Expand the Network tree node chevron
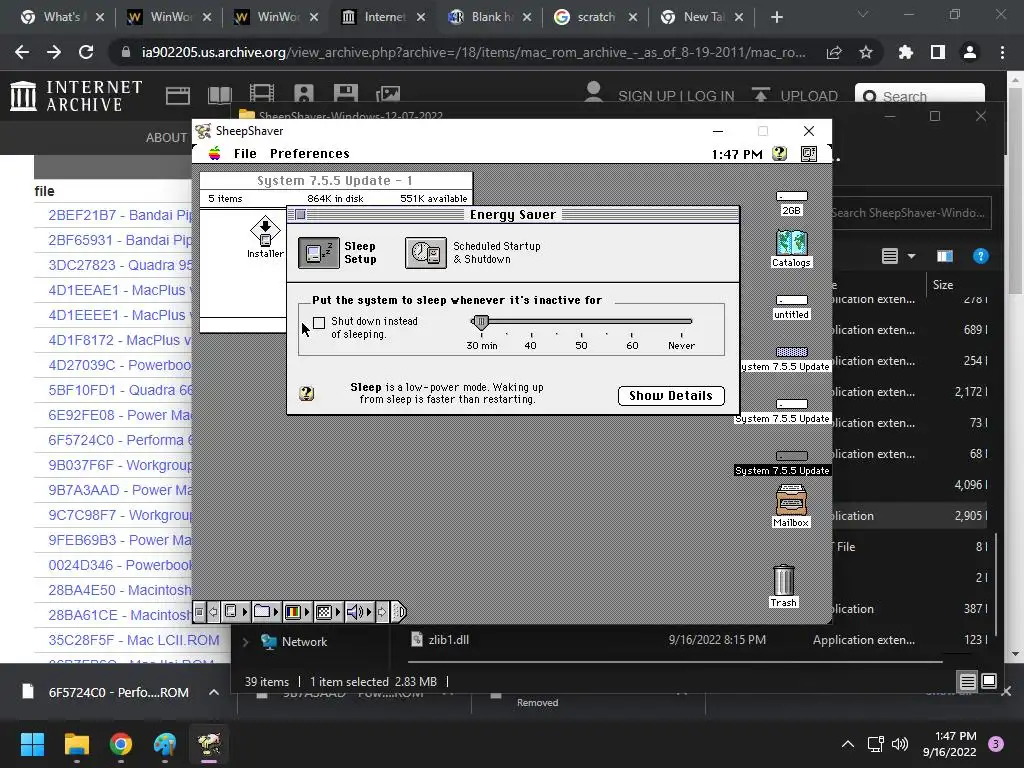 coord(246,642)
